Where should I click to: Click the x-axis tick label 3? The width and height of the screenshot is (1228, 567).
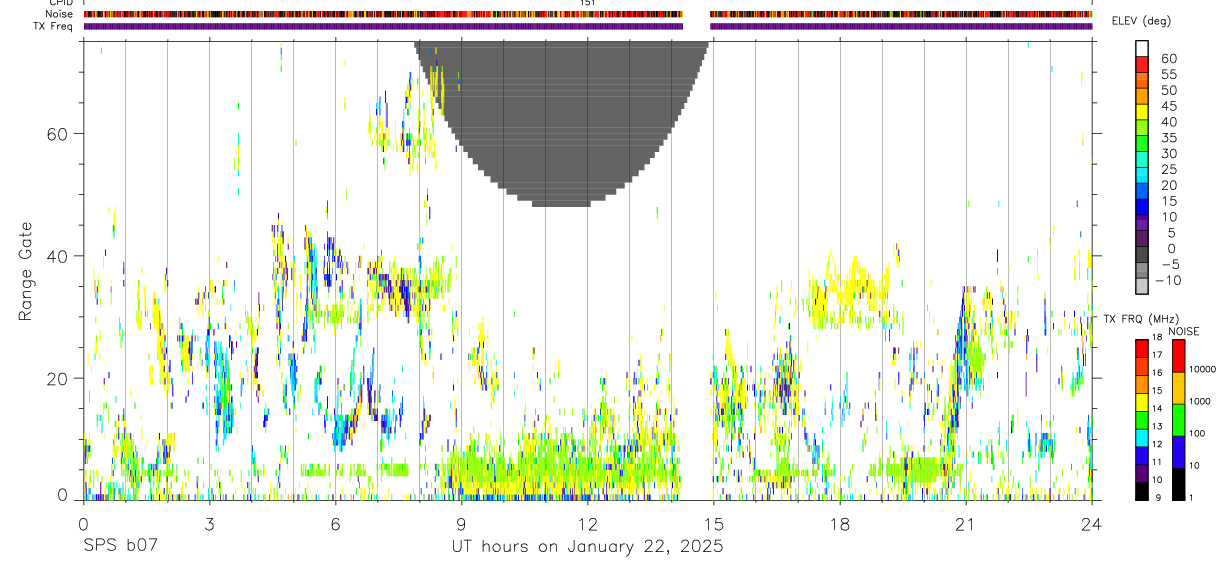(x=209, y=523)
